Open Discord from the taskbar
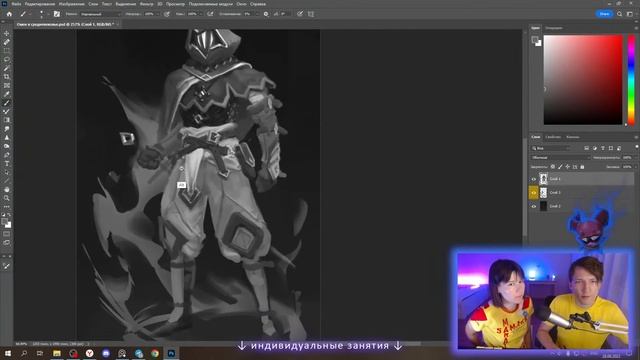Image resolution: width=640 pixels, height=360 pixels. pyautogui.click(x=106, y=353)
